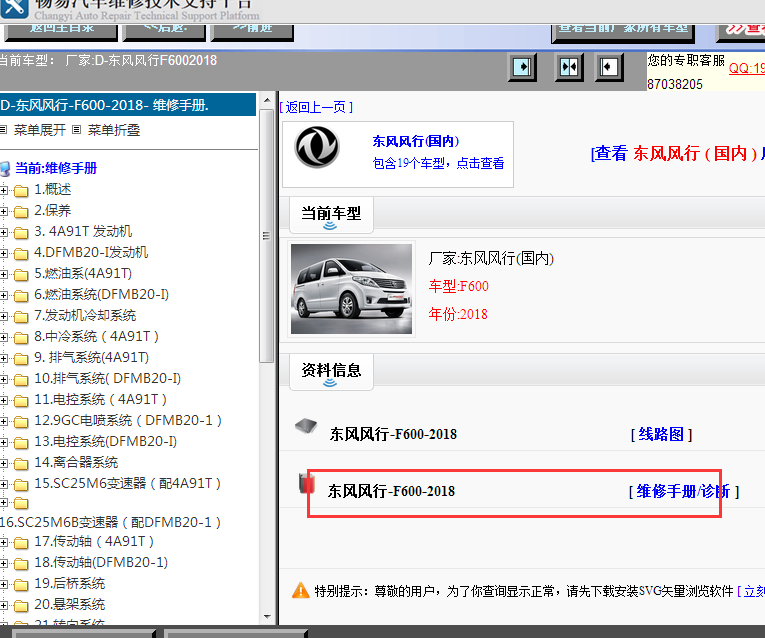Click the left tree scrollbar thumb
This screenshot has width=765, height=638.
[267, 236]
